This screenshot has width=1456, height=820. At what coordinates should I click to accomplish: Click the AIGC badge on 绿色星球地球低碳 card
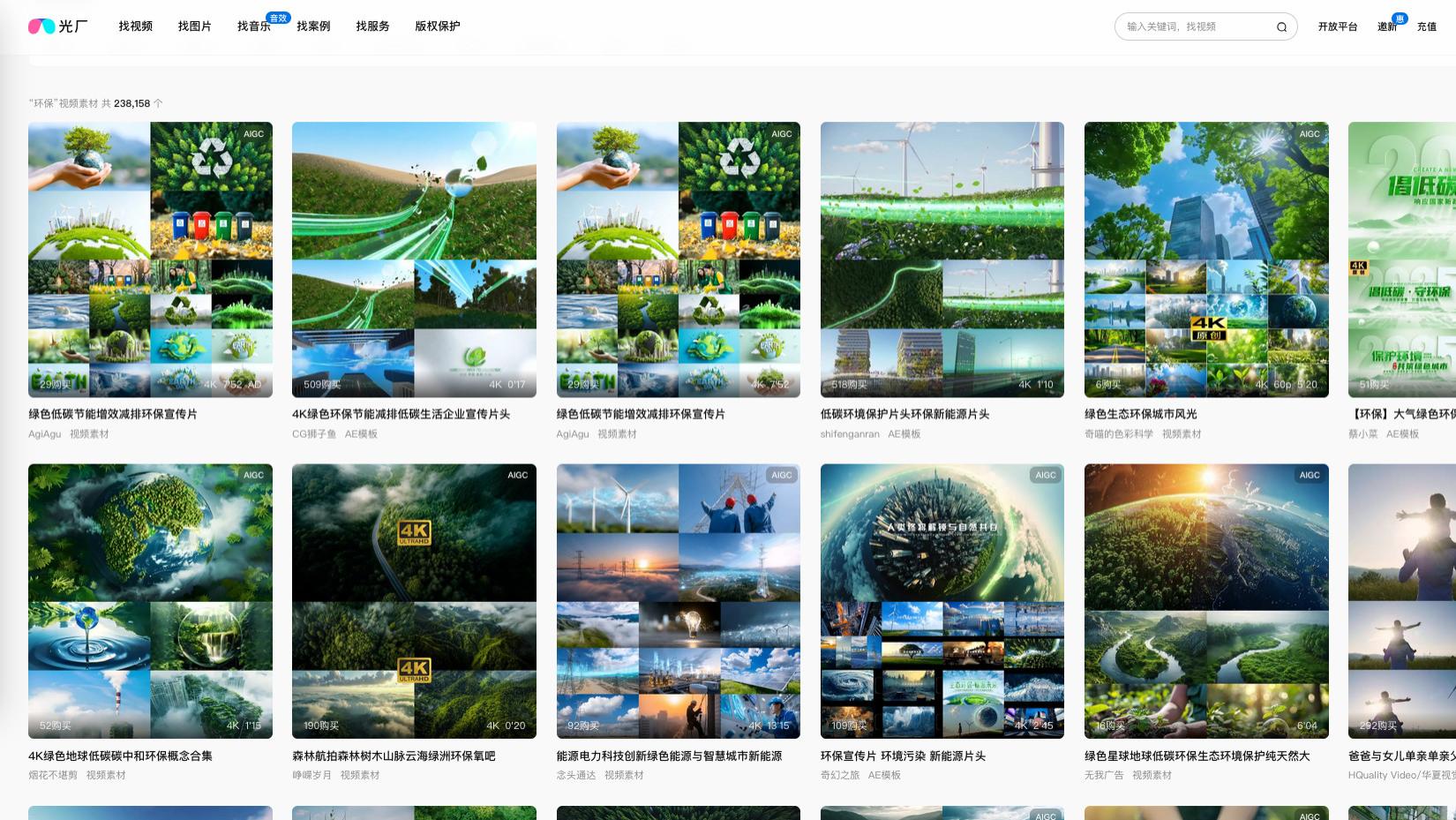click(x=1310, y=475)
